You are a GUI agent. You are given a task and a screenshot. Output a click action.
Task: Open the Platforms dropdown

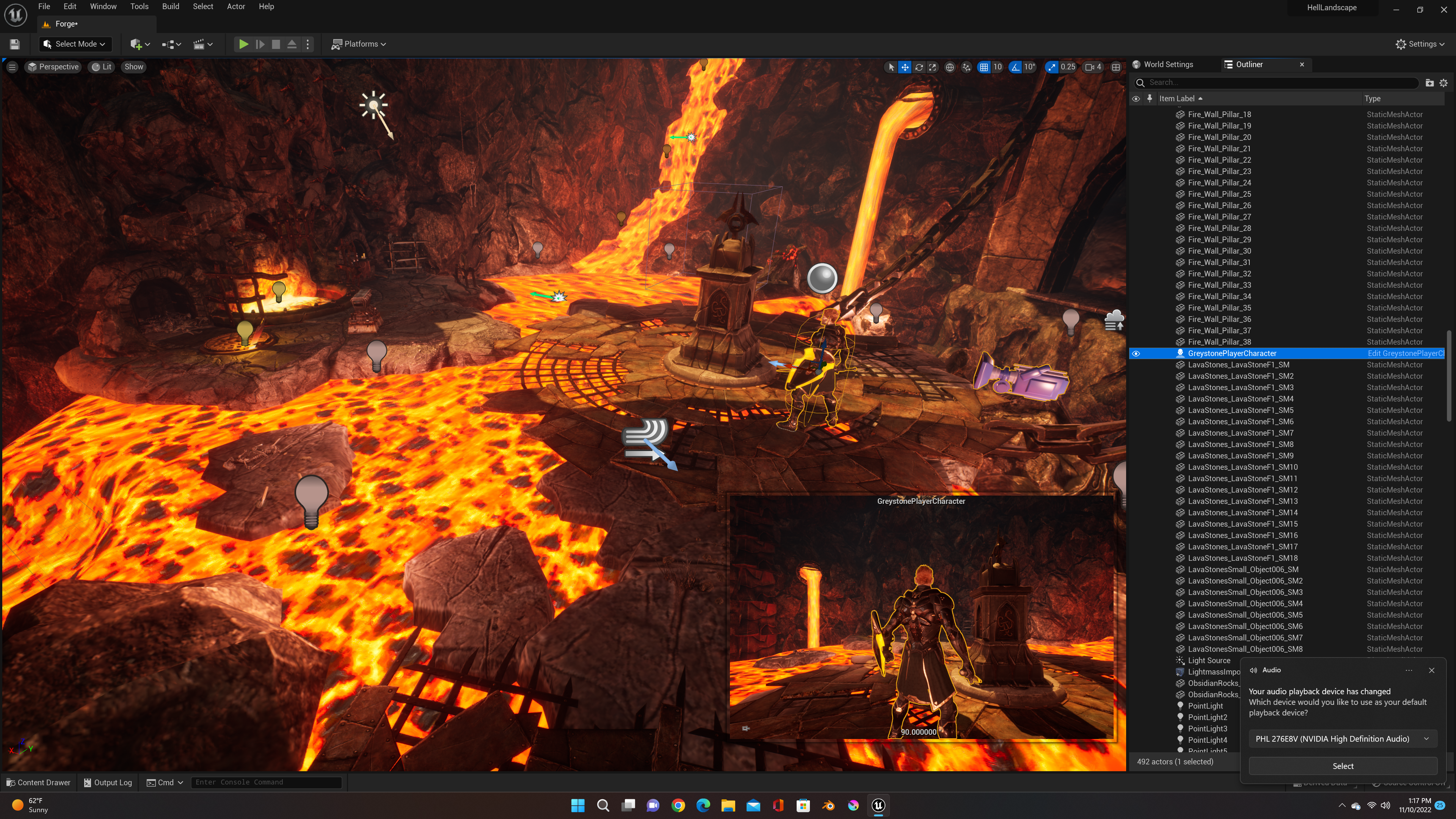359,44
